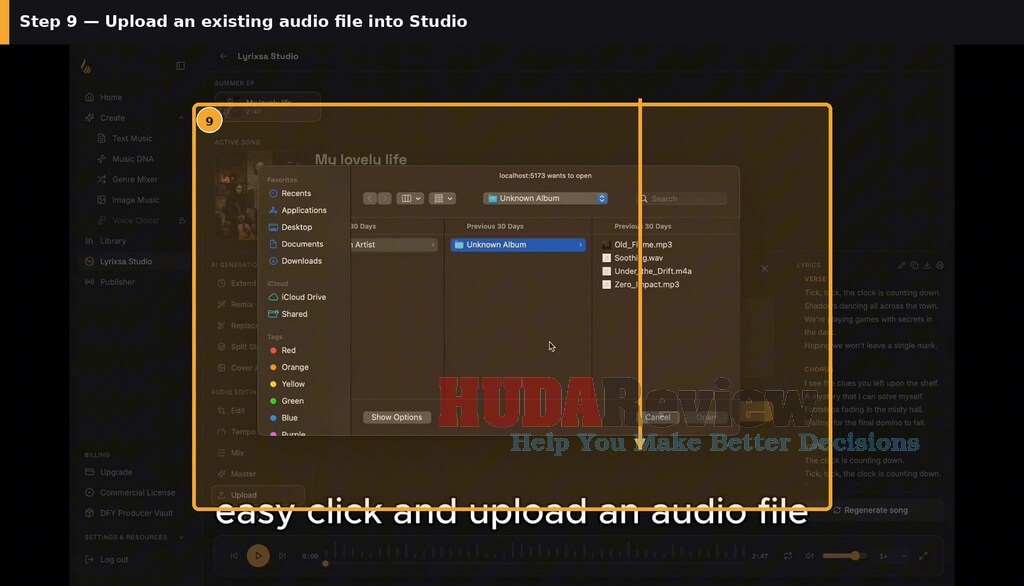The width and height of the screenshot is (1024, 586).
Task: Adjust the volume slider
Action: point(844,556)
